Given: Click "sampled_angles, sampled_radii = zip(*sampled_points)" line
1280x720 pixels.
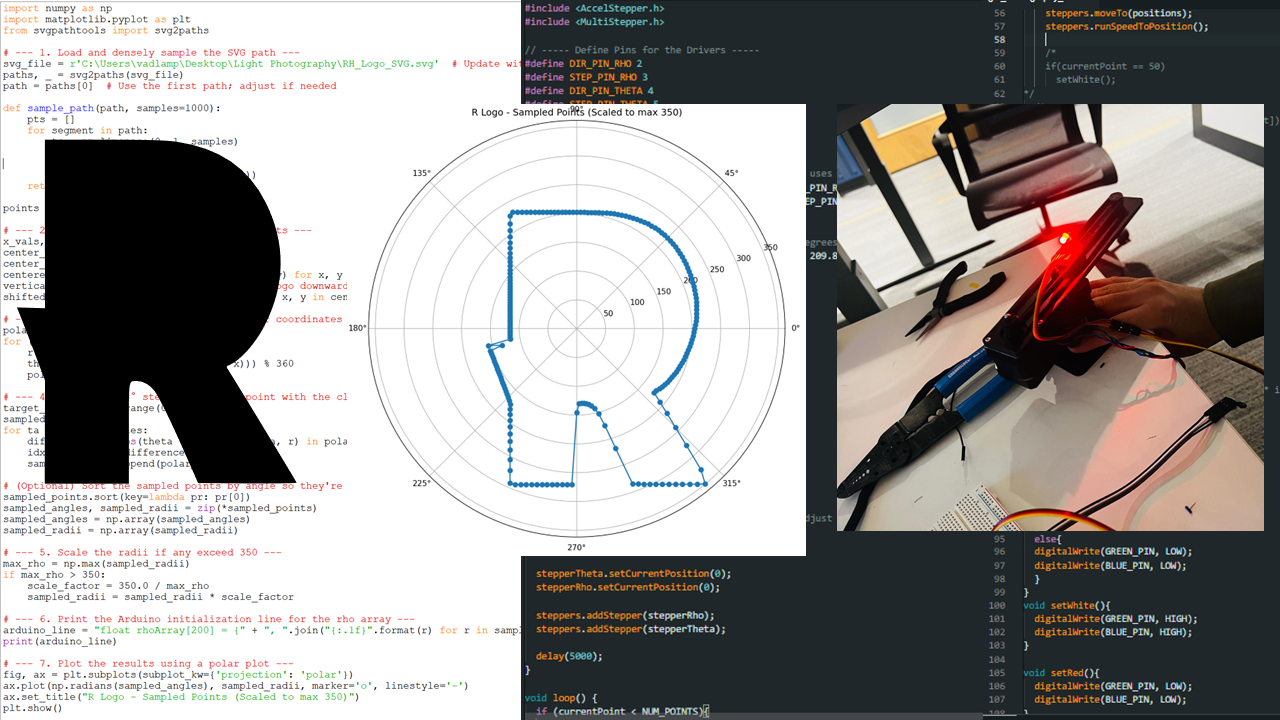Looking at the screenshot, I should tap(160, 508).
